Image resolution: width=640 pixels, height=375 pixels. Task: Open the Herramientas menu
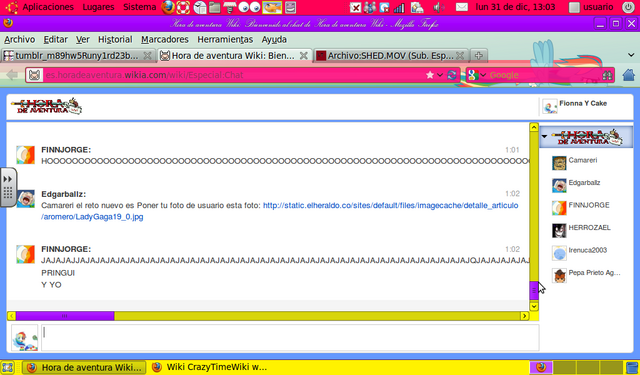225,40
